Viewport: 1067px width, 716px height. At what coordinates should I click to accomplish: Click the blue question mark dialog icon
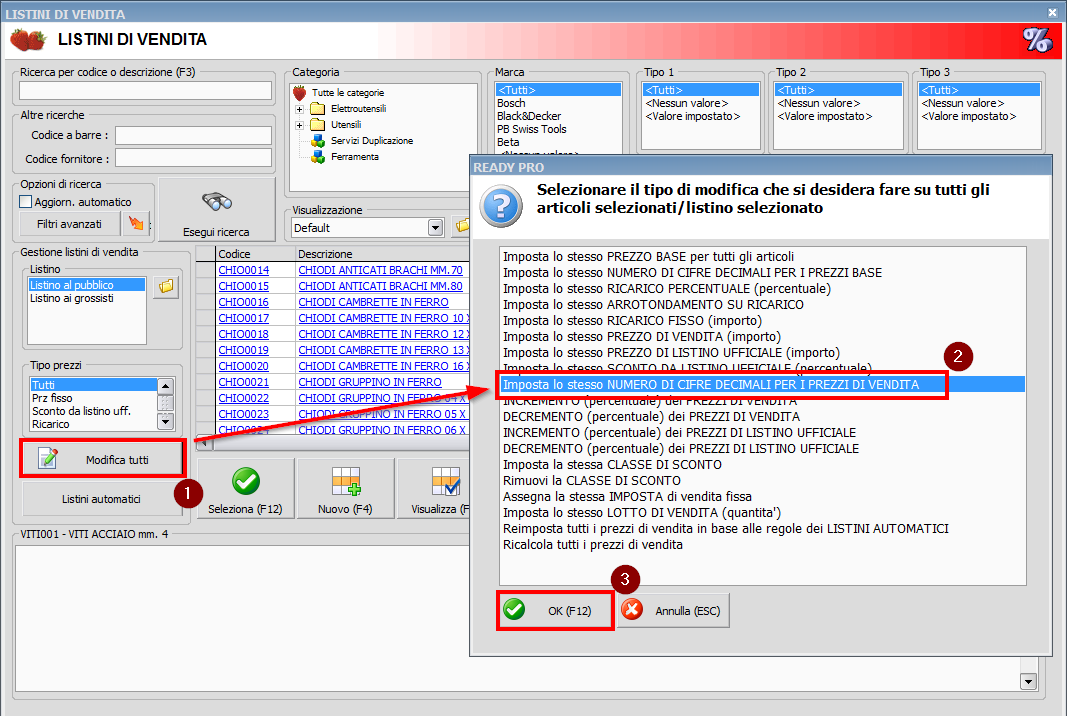point(501,206)
